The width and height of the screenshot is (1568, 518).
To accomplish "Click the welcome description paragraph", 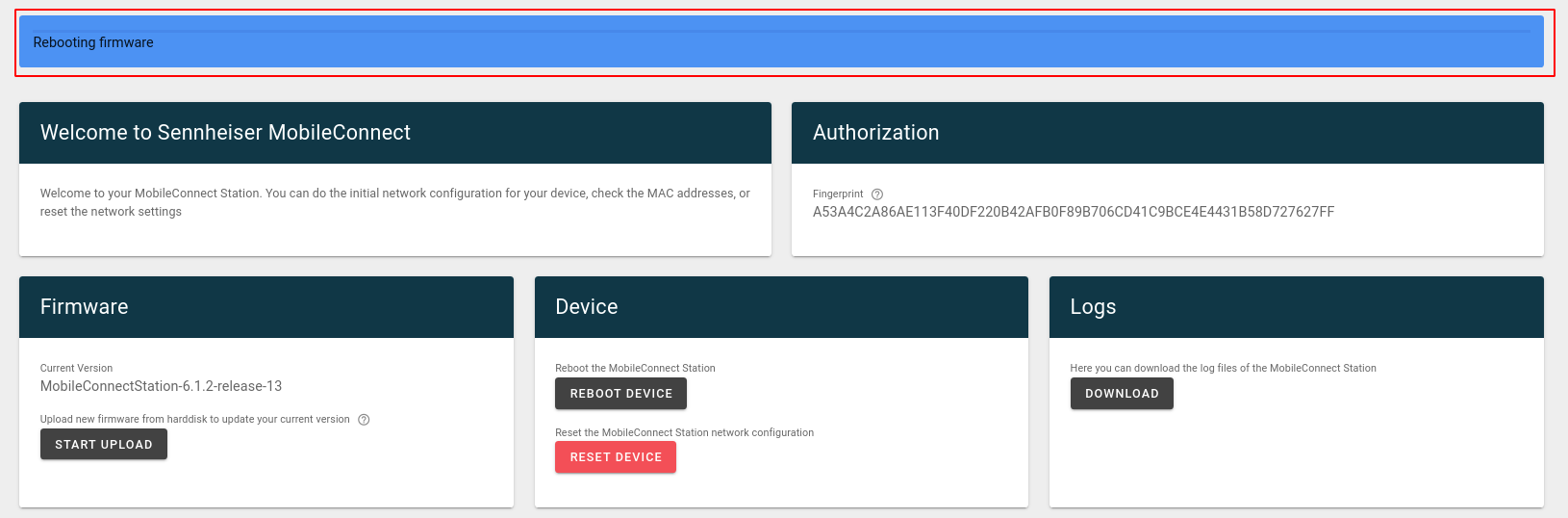I will click(394, 202).
